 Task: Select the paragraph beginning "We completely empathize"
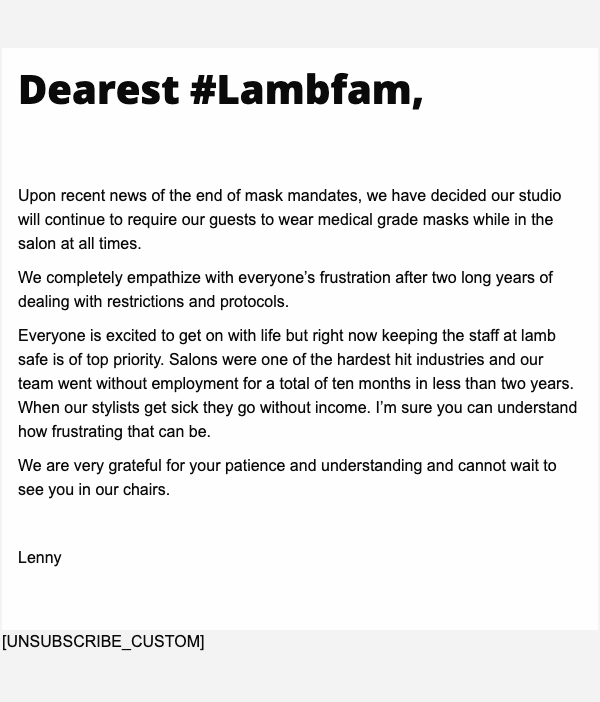285,289
